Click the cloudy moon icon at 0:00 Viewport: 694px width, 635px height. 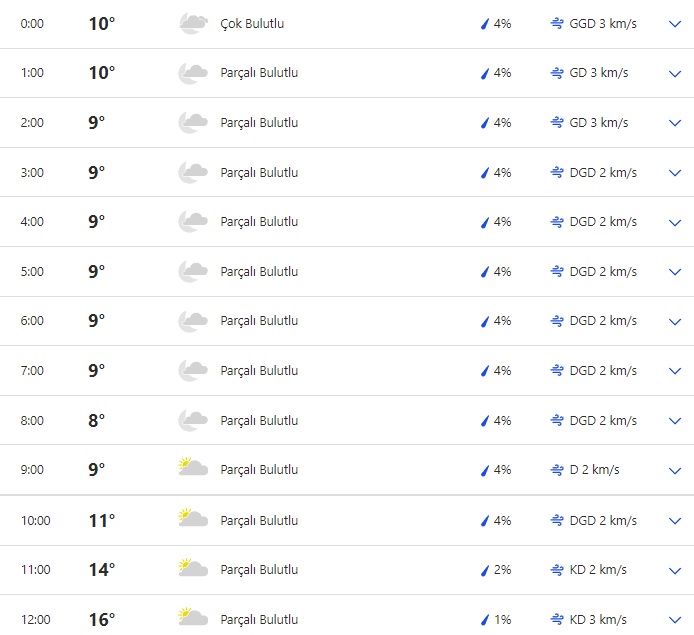coord(192,23)
